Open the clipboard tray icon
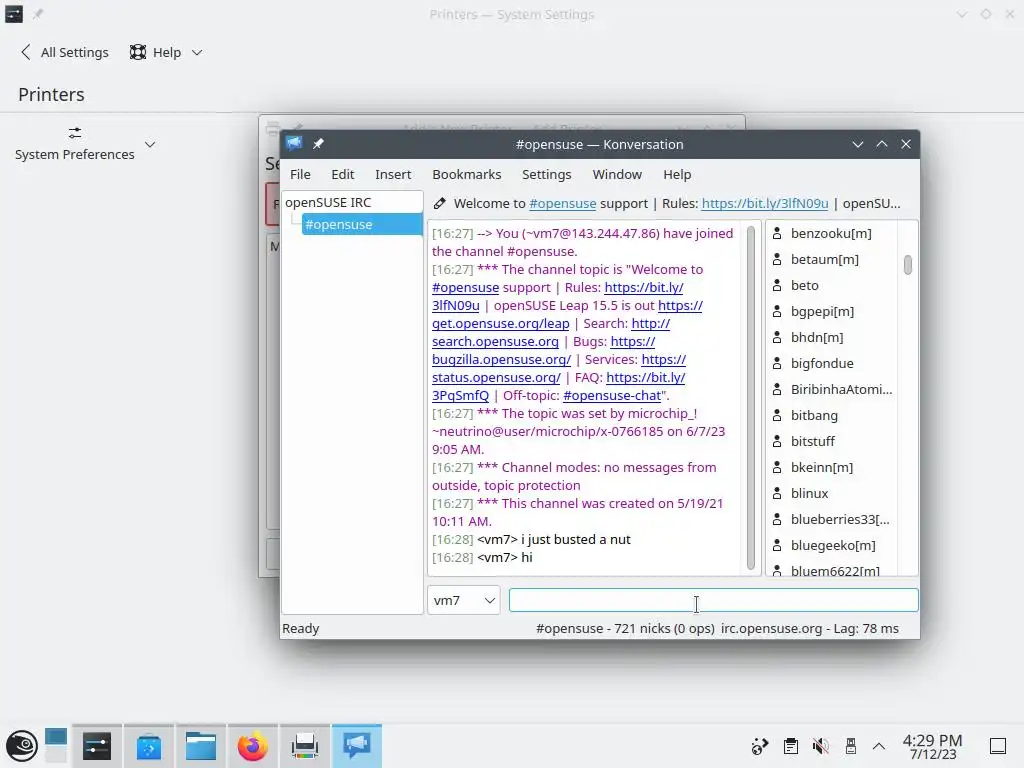Image resolution: width=1024 pixels, height=768 pixels. (790, 746)
